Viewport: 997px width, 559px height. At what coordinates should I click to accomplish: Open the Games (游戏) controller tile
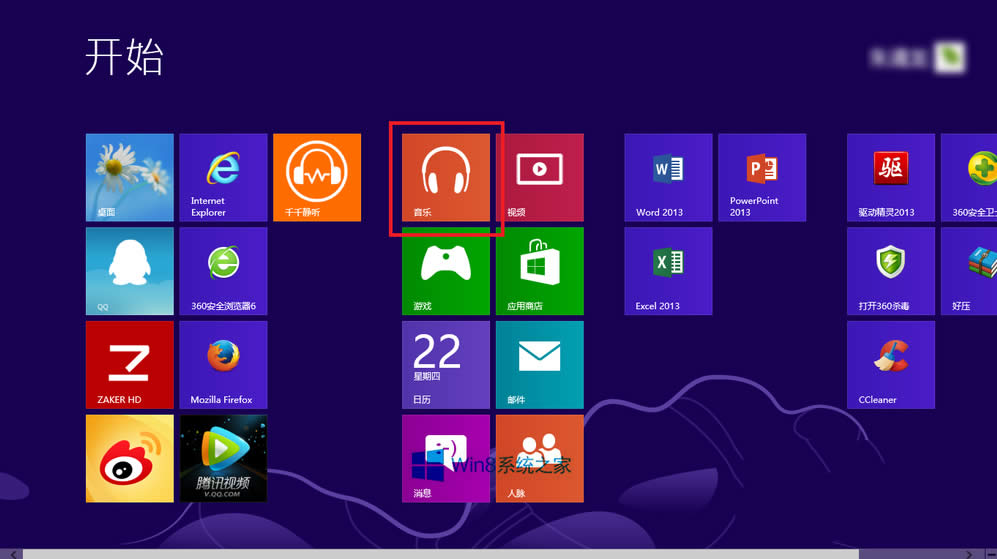click(x=446, y=271)
